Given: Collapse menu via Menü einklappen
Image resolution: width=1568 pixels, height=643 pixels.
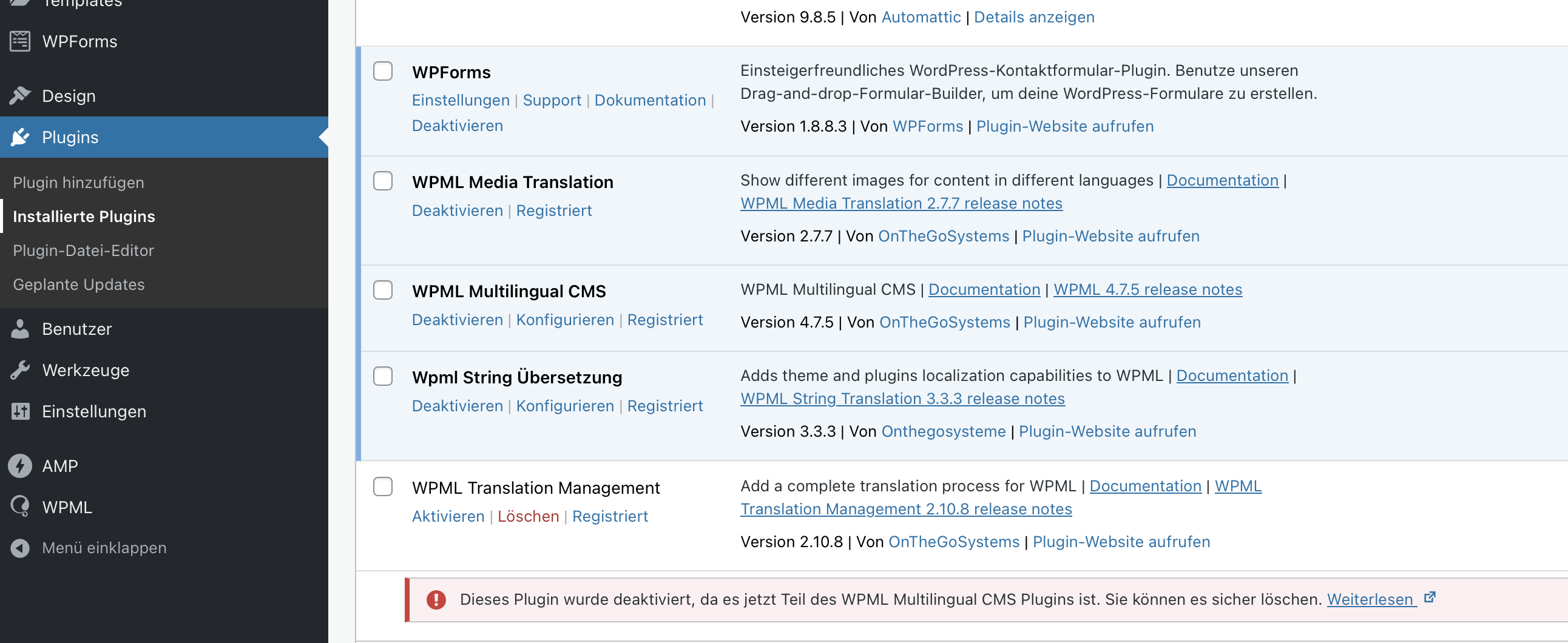Looking at the screenshot, I should pyautogui.click(x=164, y=548).
